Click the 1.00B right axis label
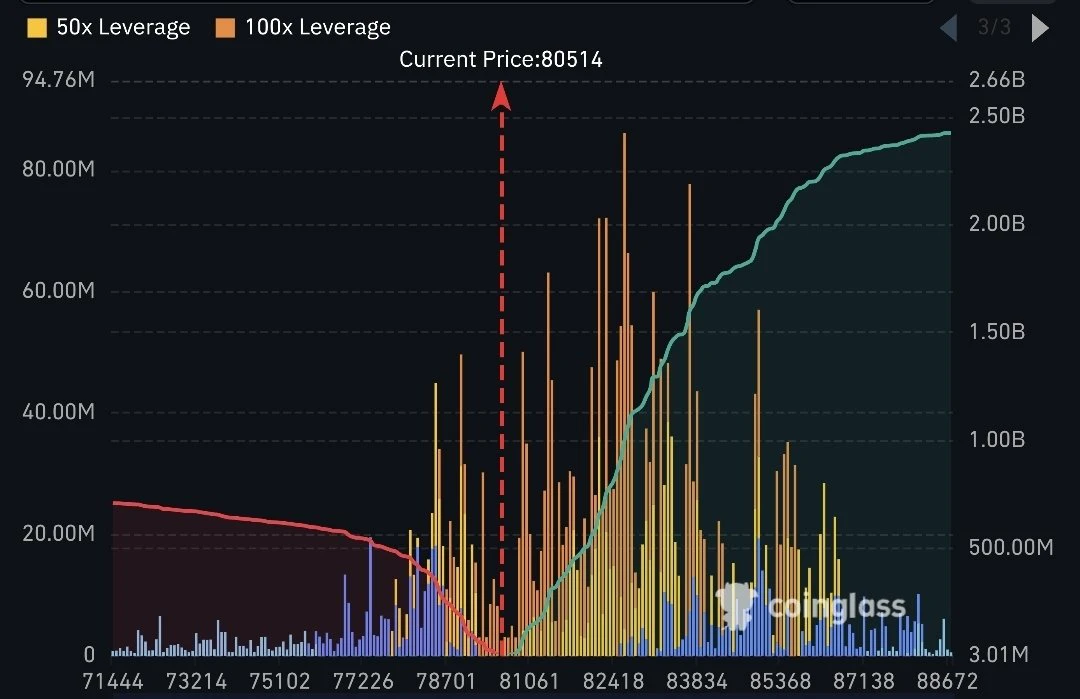The height and width of the screenshot is (699, 1080). click(x=997, y=439)
